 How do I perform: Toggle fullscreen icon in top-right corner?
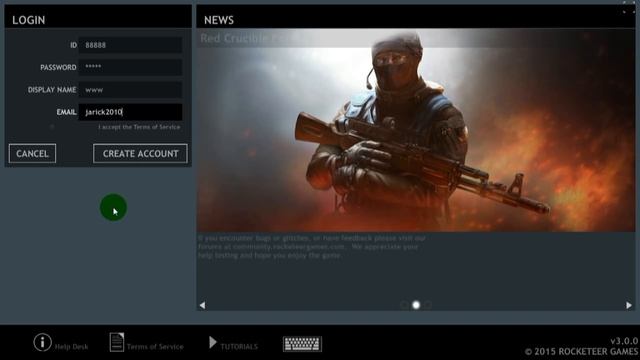[x=629, y=7]
